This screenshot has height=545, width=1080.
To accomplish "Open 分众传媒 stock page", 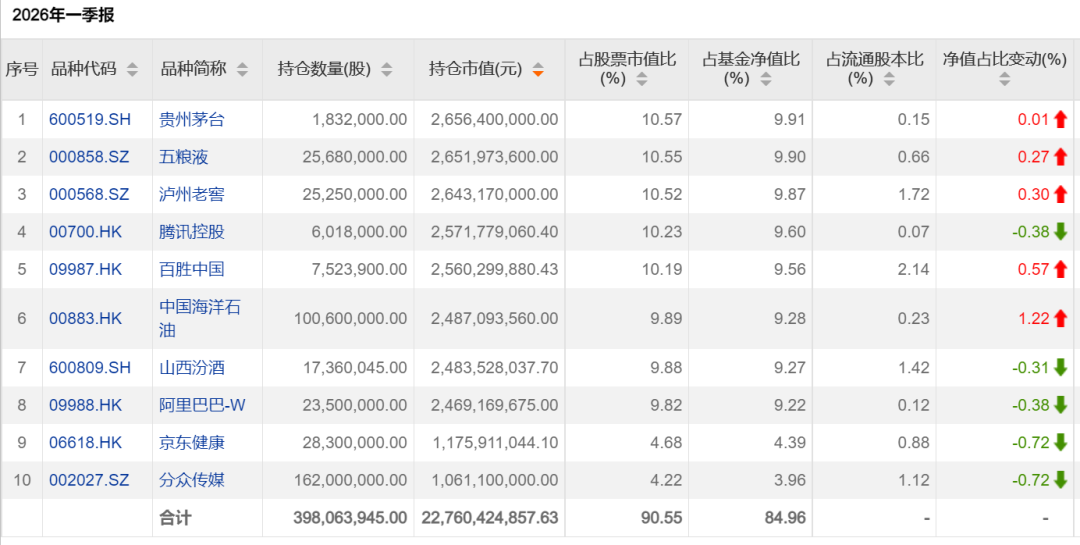I will click(192, 480).
